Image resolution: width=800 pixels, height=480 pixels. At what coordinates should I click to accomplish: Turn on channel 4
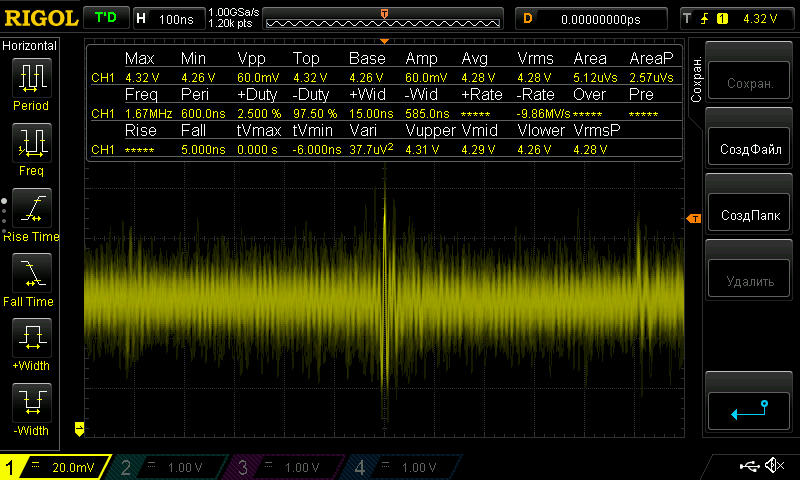[x=402, y=467]
